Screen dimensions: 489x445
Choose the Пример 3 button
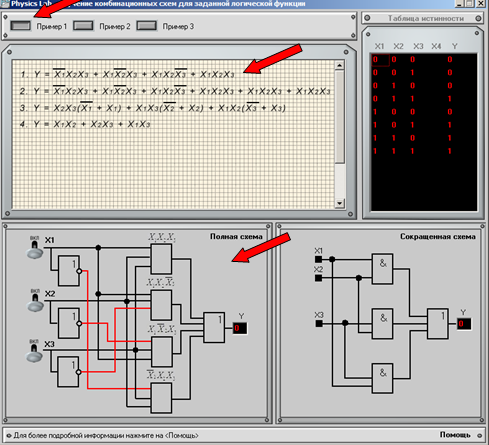pos(146,26)
